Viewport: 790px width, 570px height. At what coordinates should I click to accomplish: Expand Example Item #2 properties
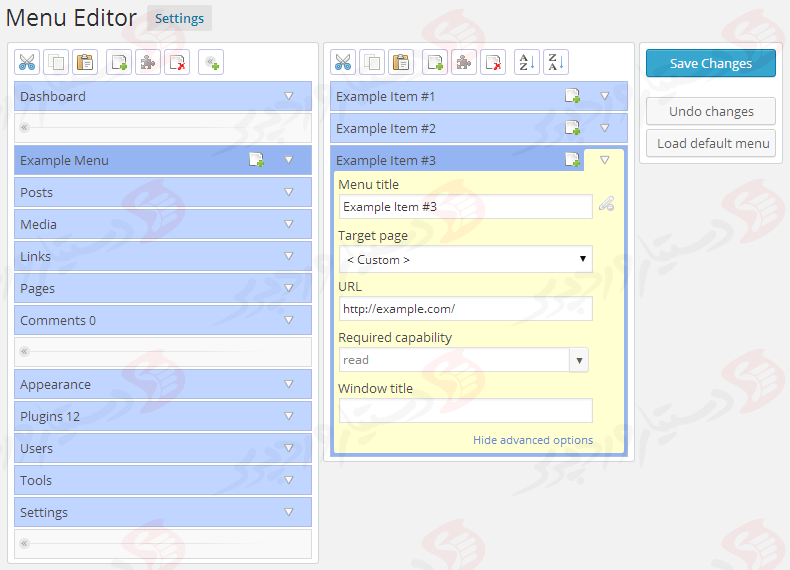click(x=605, y=128)
